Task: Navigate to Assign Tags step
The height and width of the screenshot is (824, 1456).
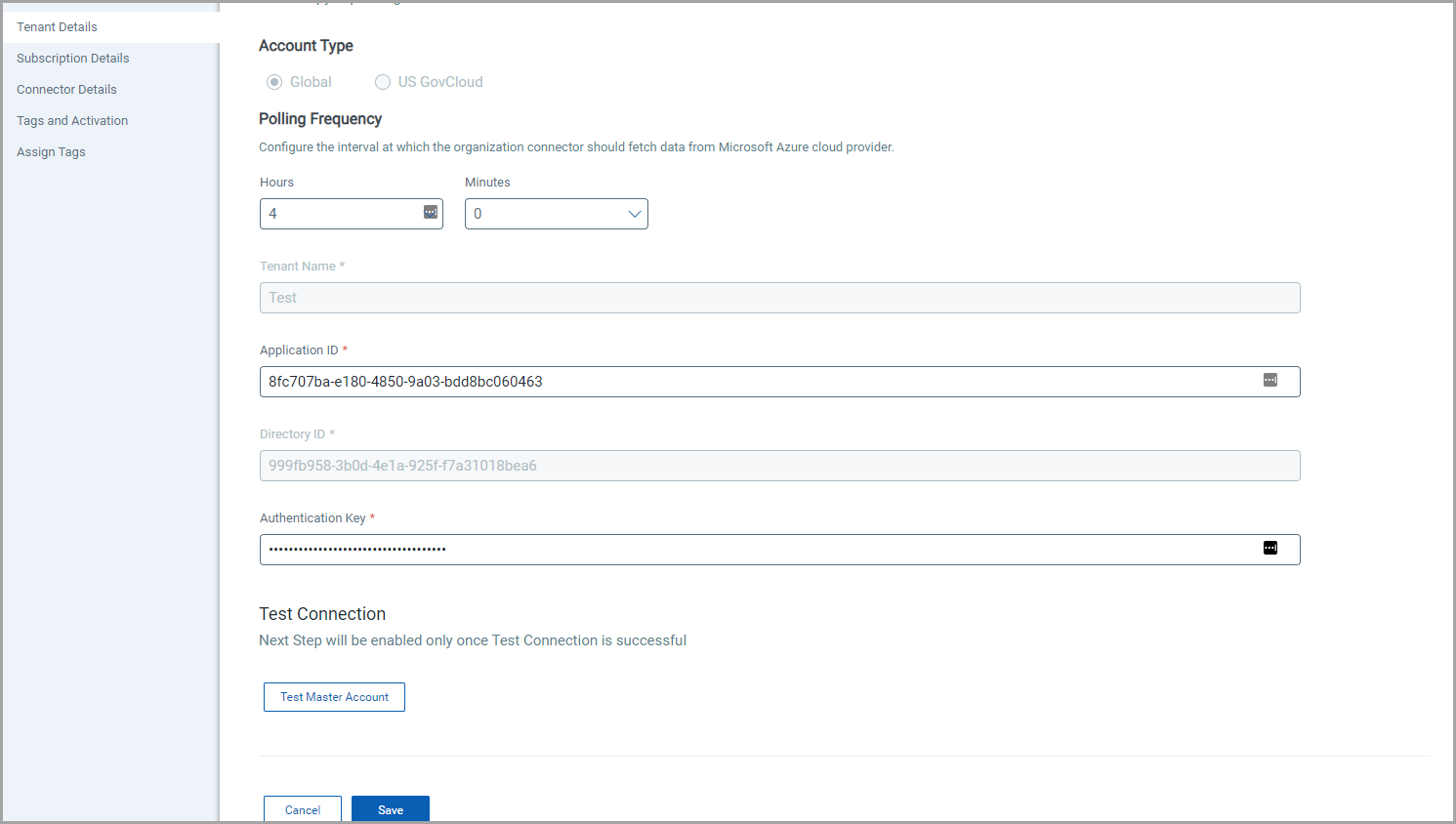Action: point(51,152)
